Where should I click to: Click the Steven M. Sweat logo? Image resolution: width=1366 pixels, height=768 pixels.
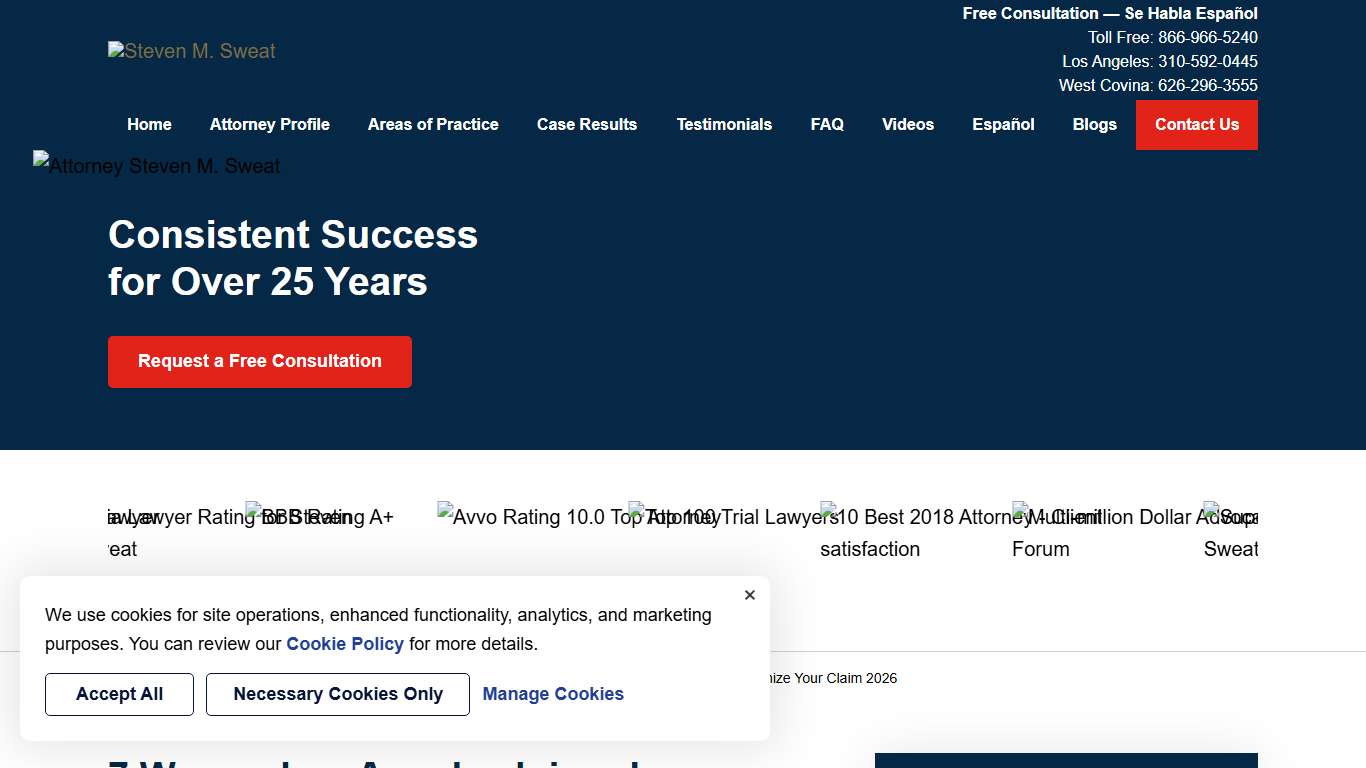pyautogui.click(x=192, y=51)
